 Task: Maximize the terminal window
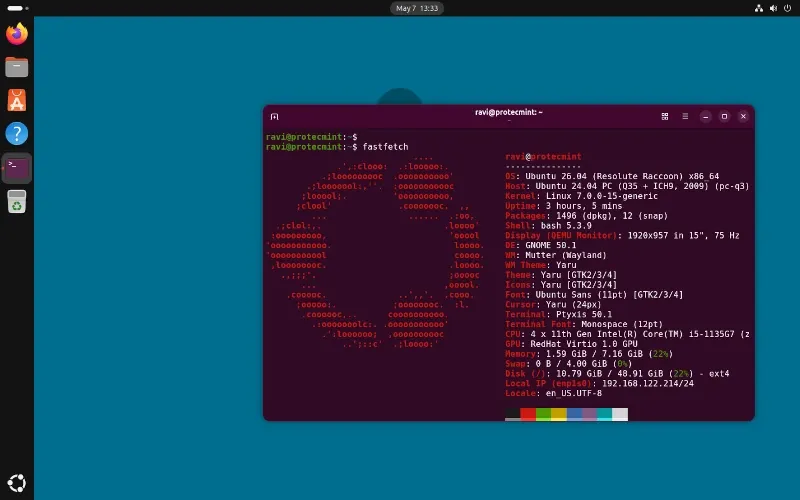pyautogui.click(x=724, y=116)
